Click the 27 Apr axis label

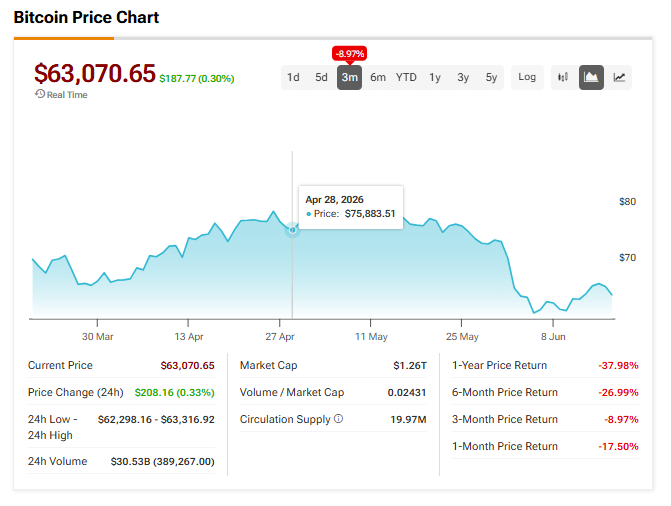coord(280,336)
